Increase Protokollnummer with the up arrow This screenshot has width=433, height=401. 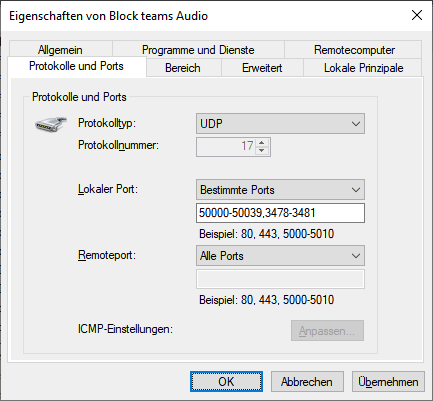click(262, 142)
